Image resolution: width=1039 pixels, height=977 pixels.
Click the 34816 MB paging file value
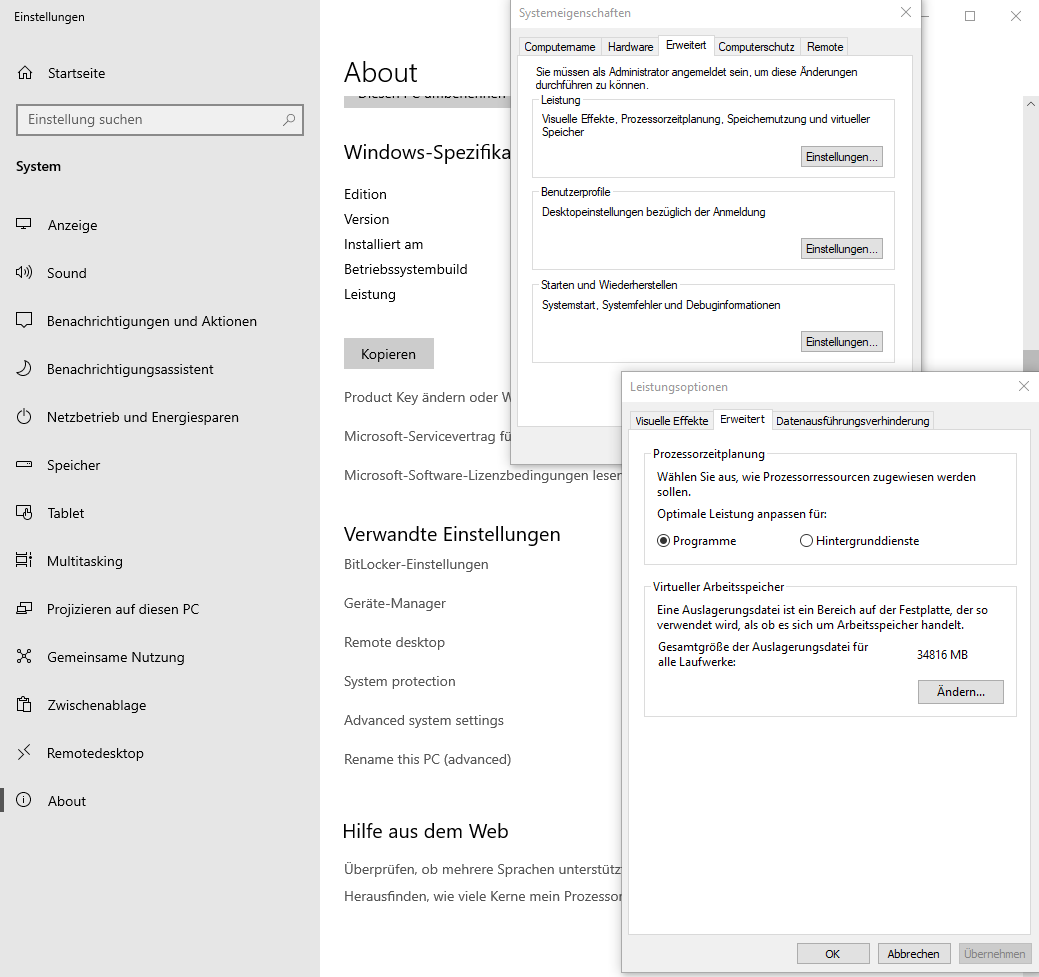tap(942, 654)
